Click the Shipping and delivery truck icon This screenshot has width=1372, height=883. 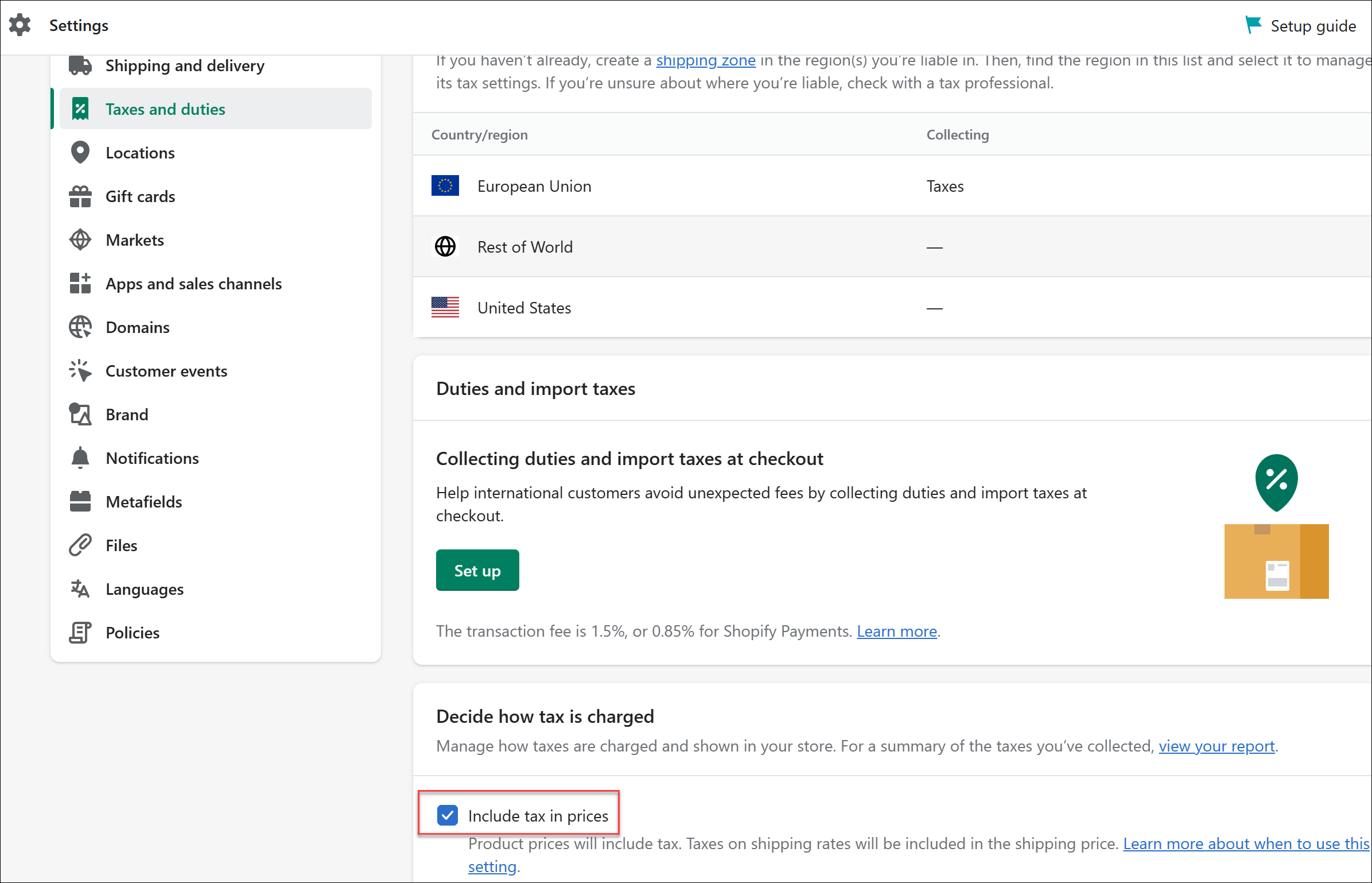[80, 65]
